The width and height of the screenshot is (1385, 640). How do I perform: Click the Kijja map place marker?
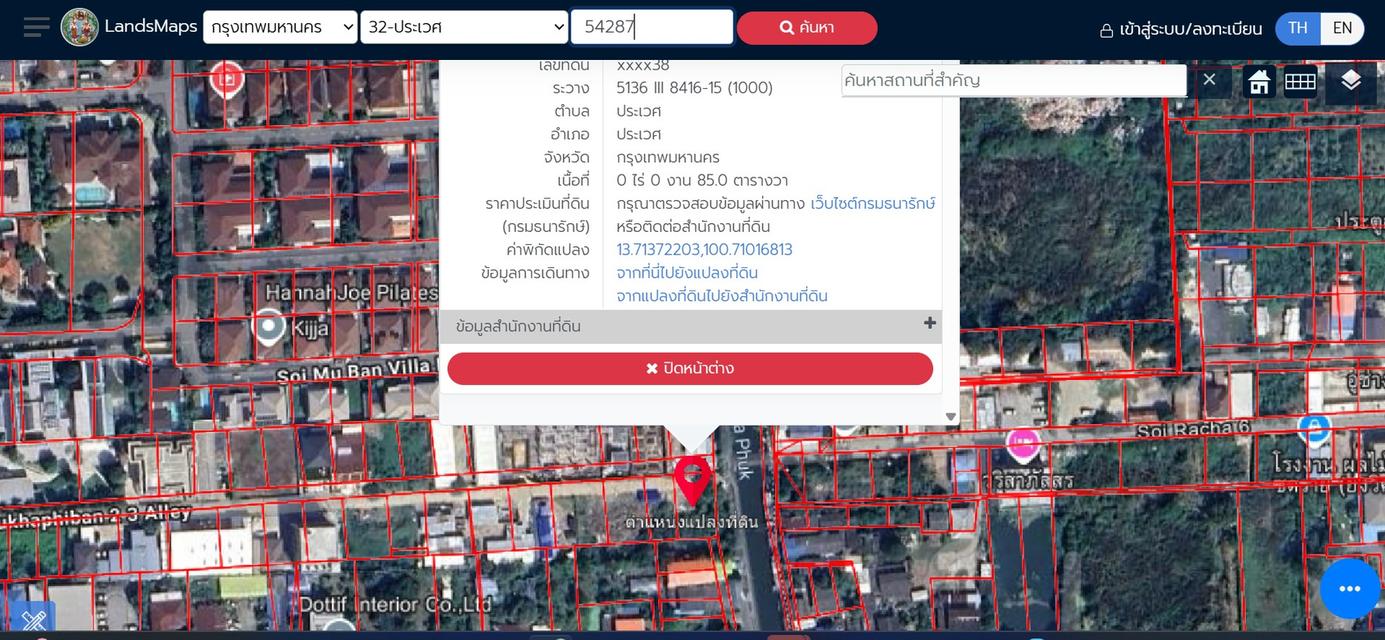[x=268, y=326]
